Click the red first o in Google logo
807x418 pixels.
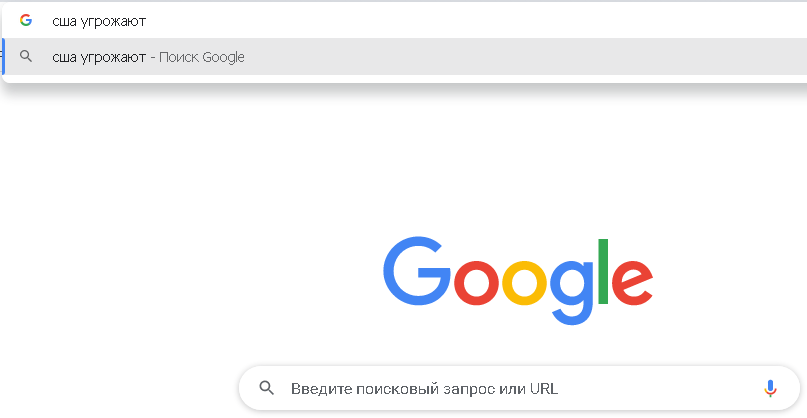tap(477, 283)
